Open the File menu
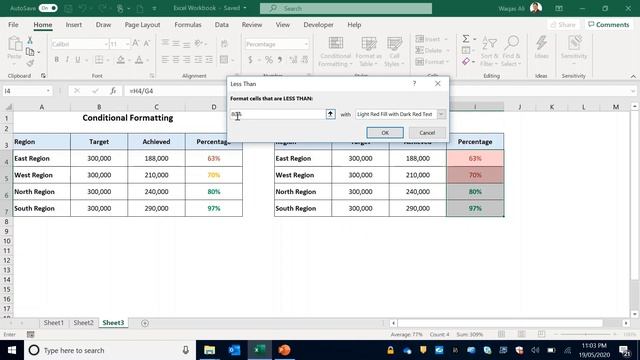This screenshot has height=360, width=640. point(13,25)
